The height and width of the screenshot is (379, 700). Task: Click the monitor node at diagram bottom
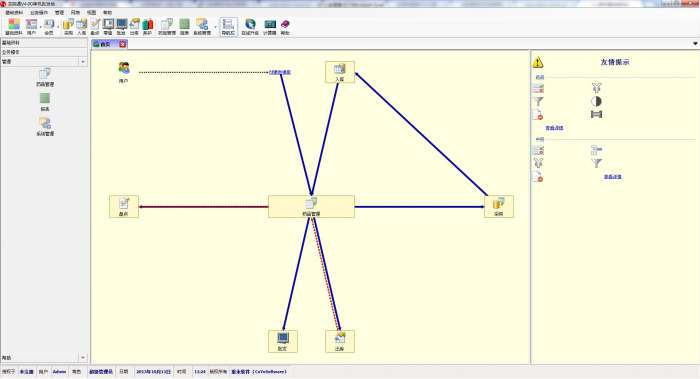click(x=283, y=342)
